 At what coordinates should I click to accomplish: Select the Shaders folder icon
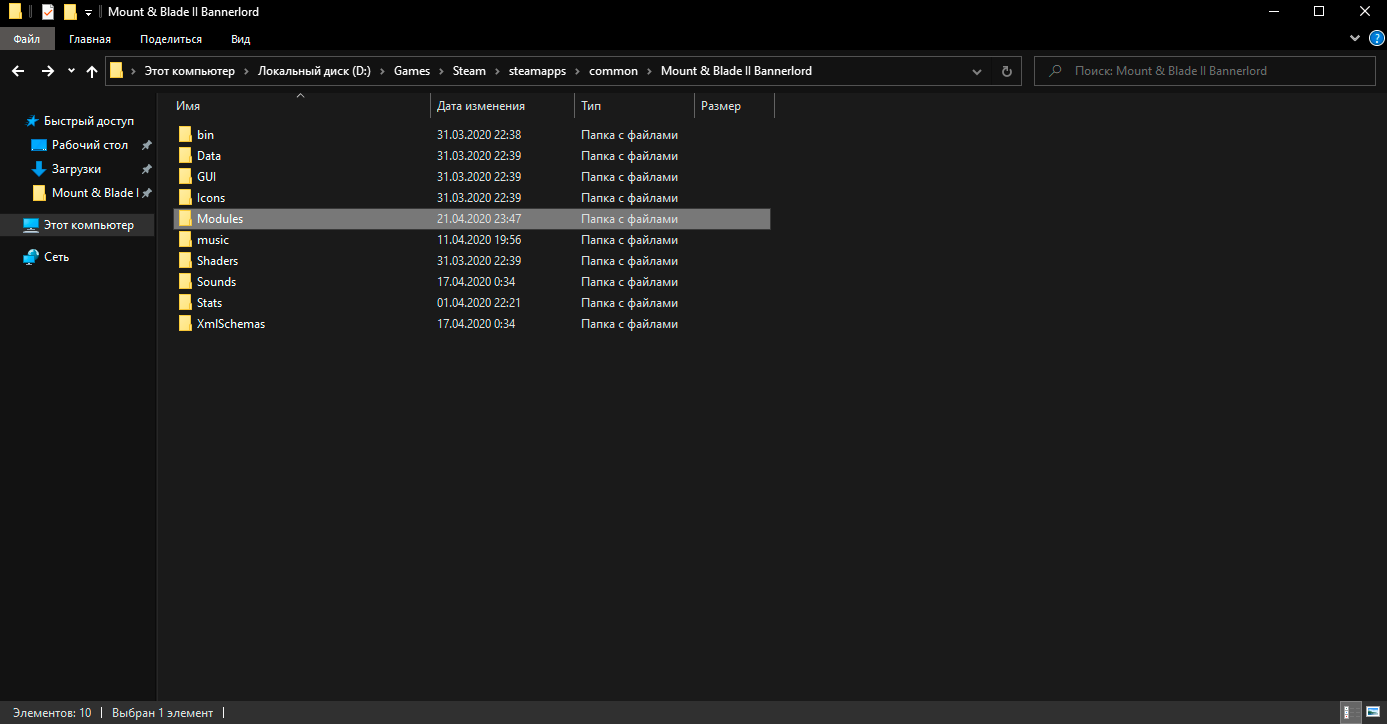185,260
